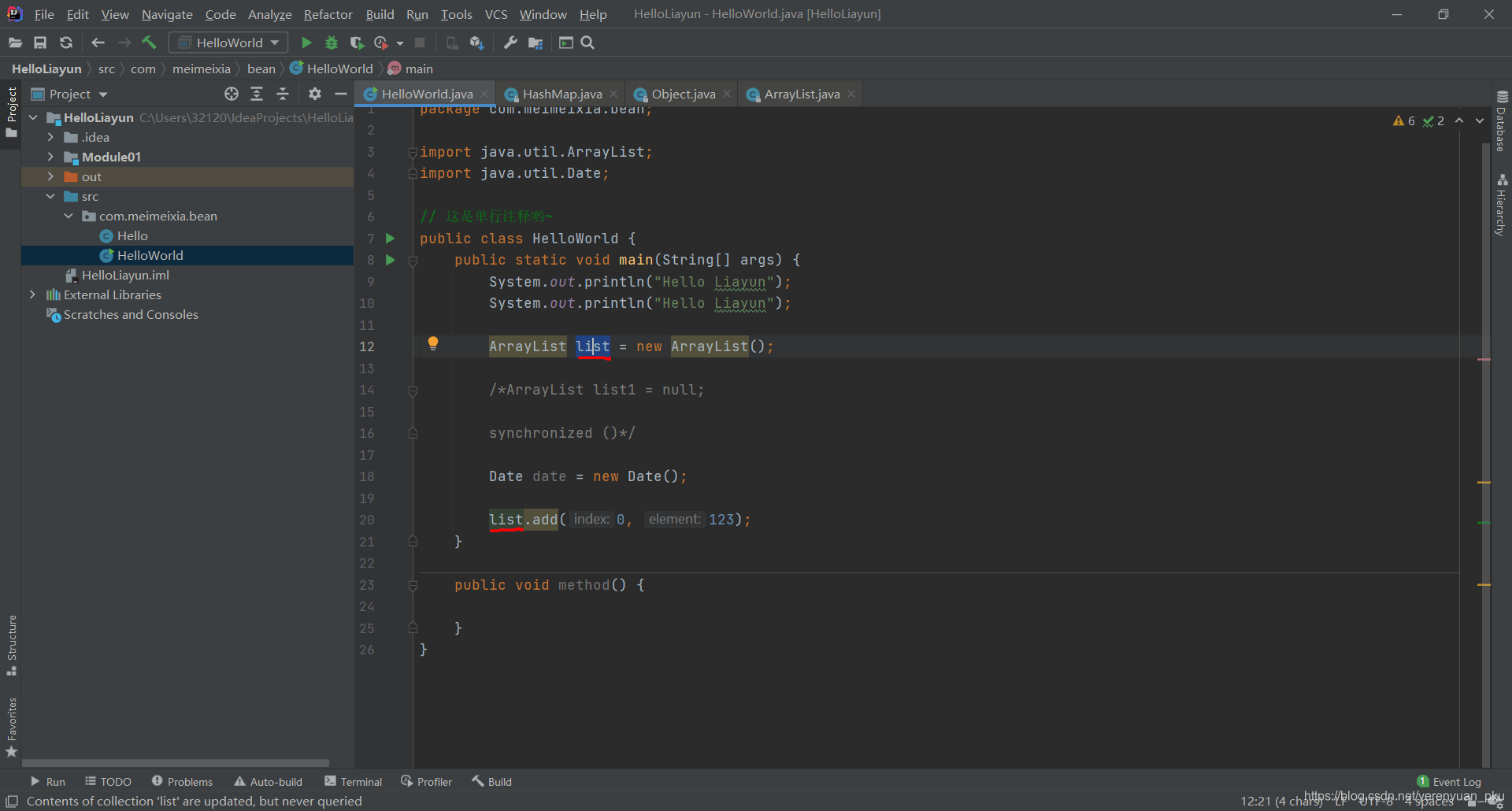Open the Database side tool window
Screen dimensions: 1512x811
click(1502, 121)
